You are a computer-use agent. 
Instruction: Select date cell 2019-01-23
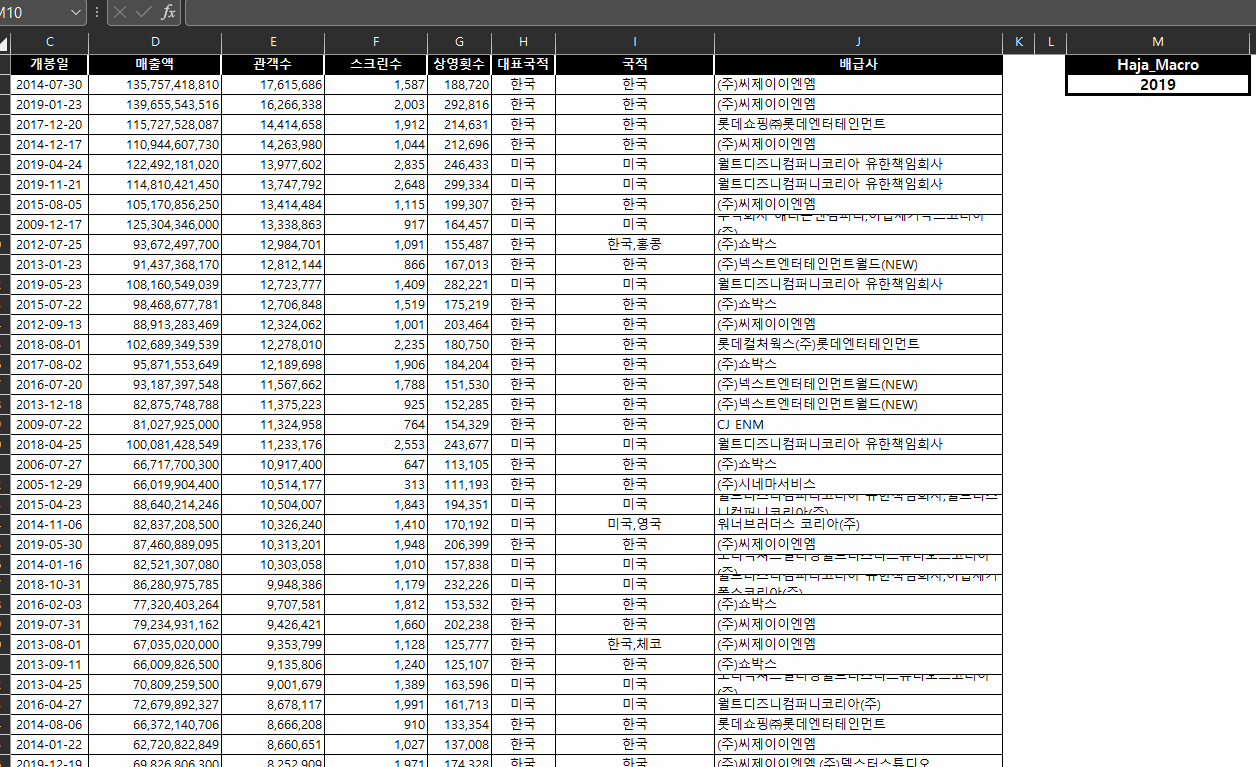pyautogui.click(x=50, y=104)
